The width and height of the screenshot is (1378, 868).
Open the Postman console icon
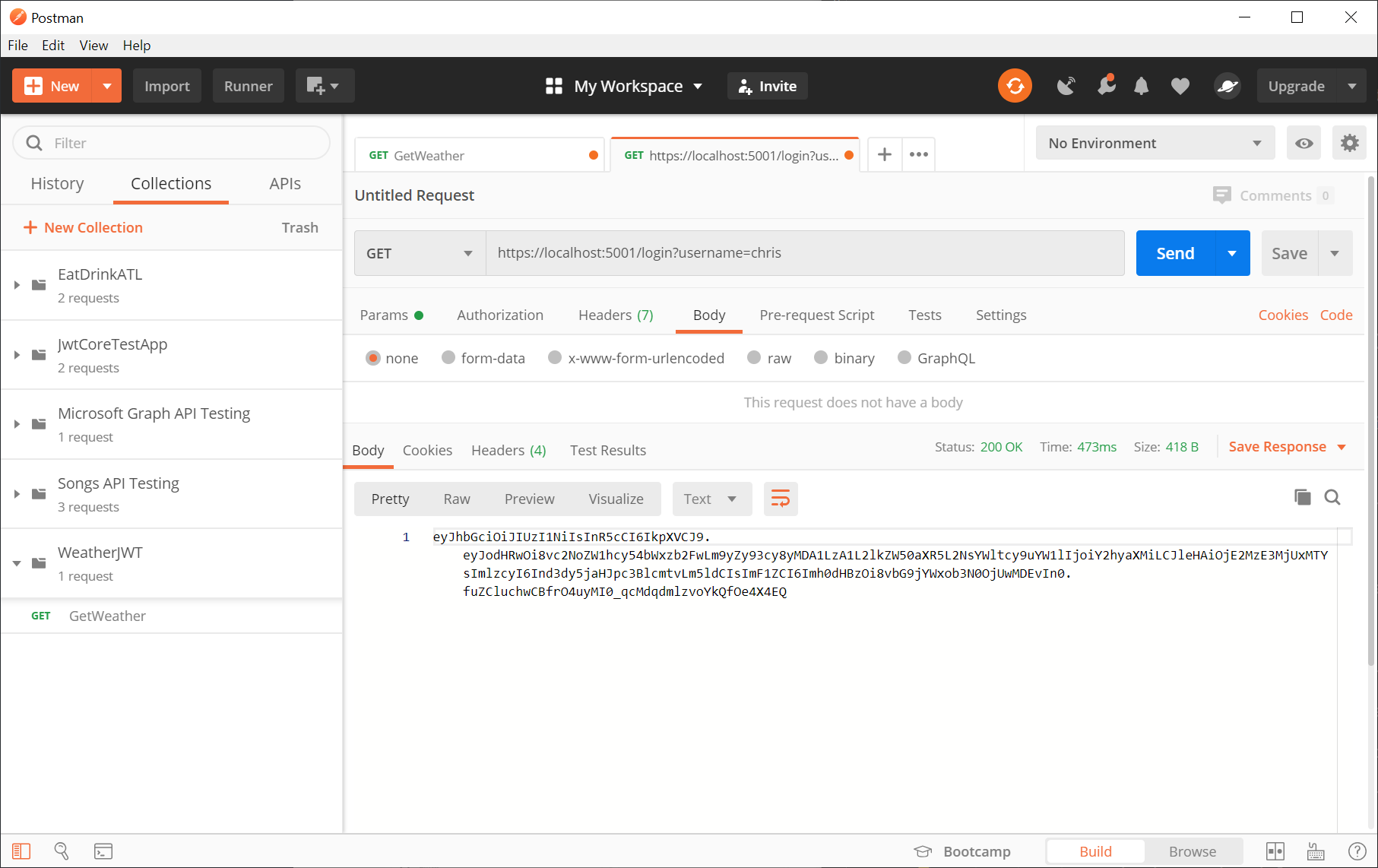point(103,851)
